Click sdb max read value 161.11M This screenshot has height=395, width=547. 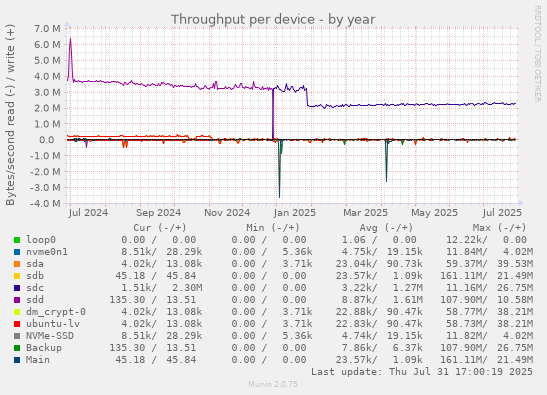(x=463, y=276)
